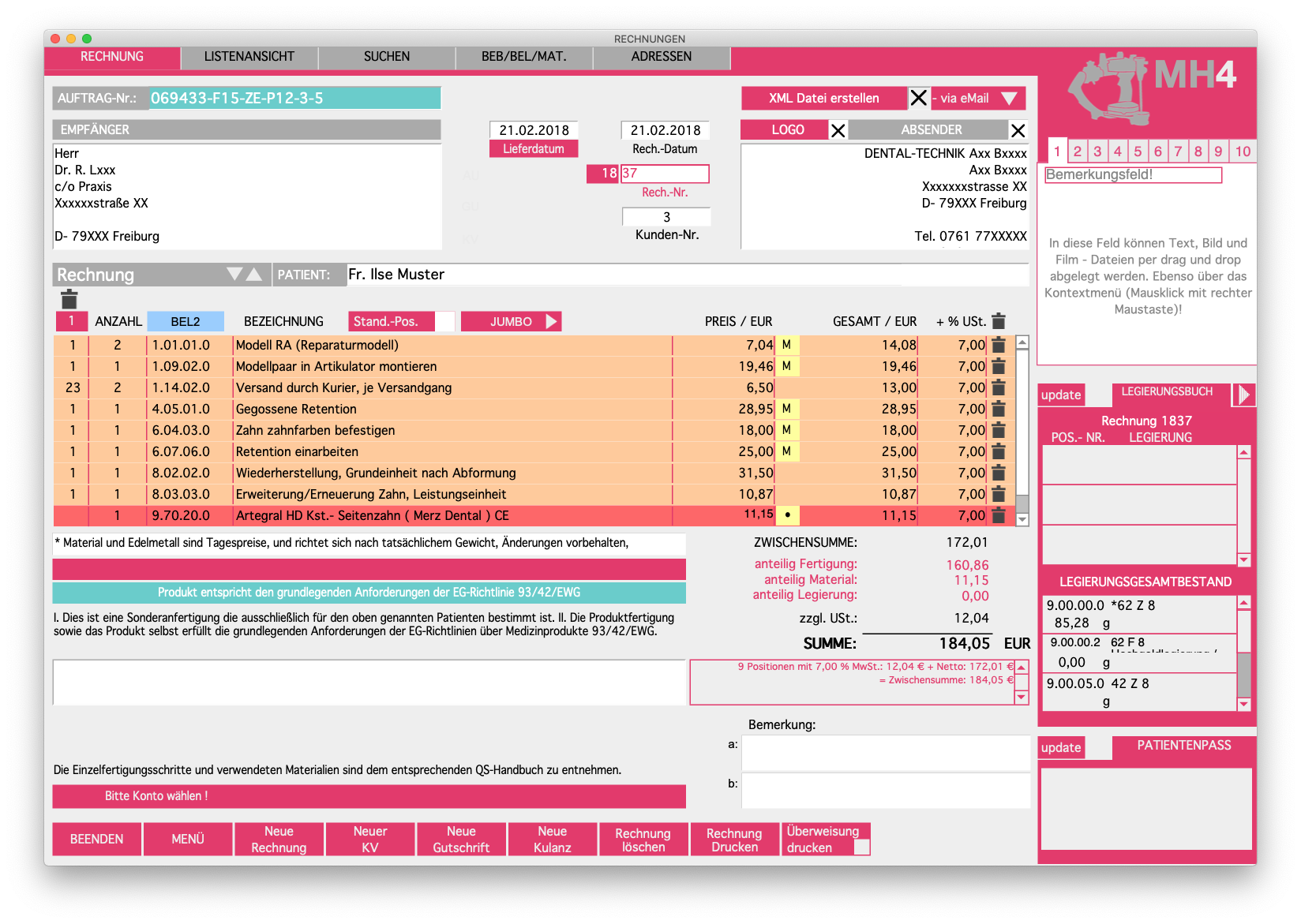Delete the Artegral HD Kst.- Seitenzahn row
This screenshot has width=1301, height=924.
click(999, 515)
